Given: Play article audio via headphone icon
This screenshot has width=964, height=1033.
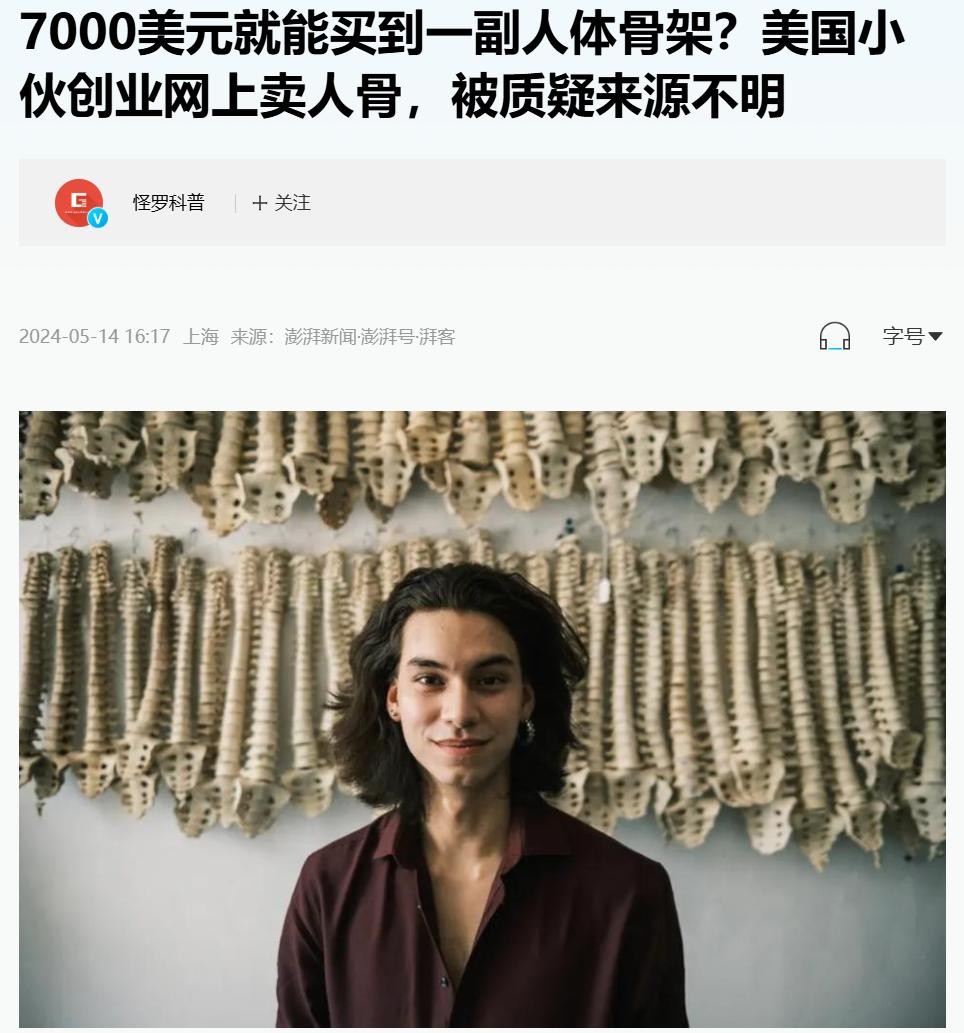Looking at the screenshot, I should pos(834,336).
